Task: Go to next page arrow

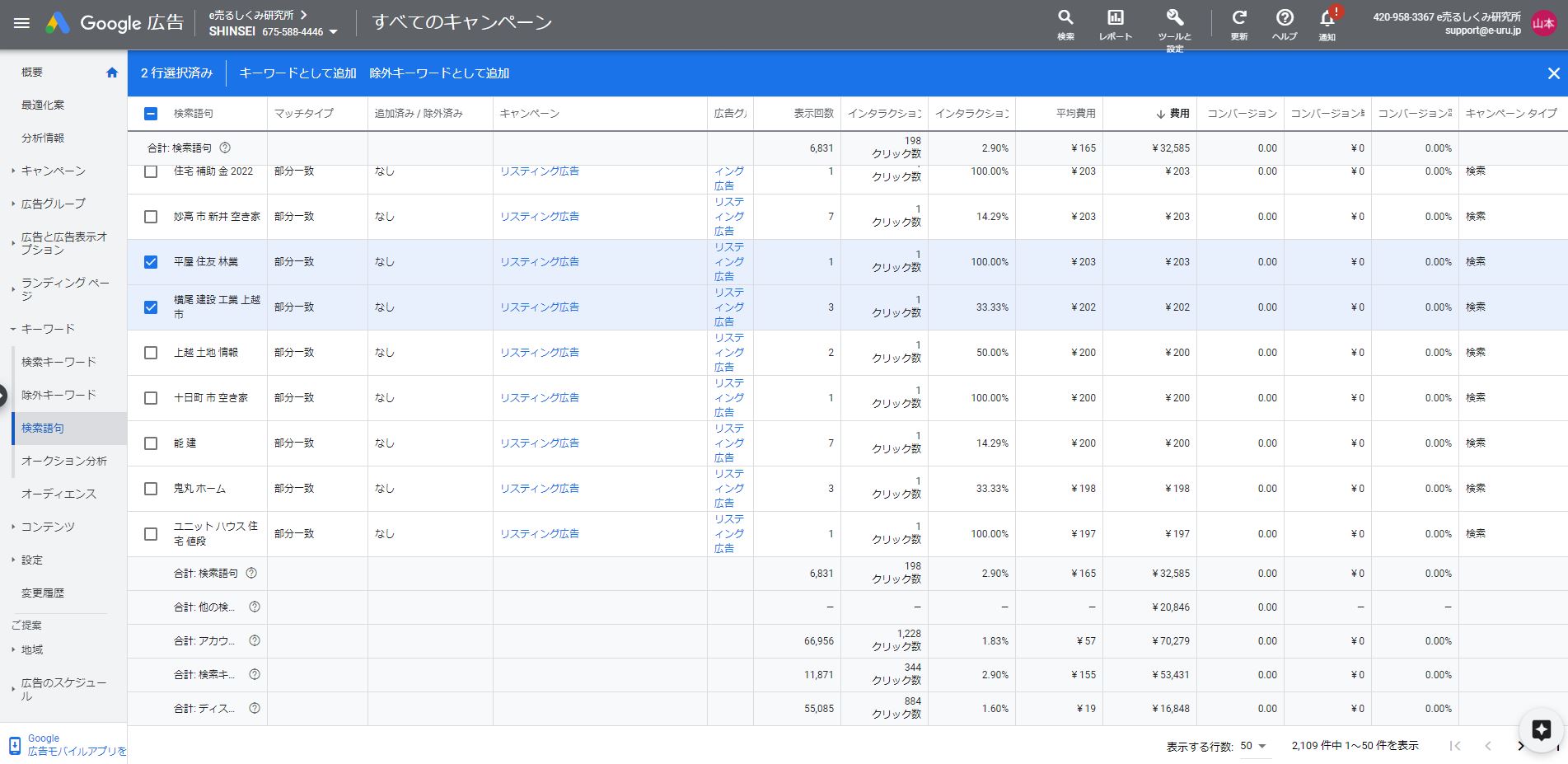Action: pyautogui.click(x=1521, y=746)
